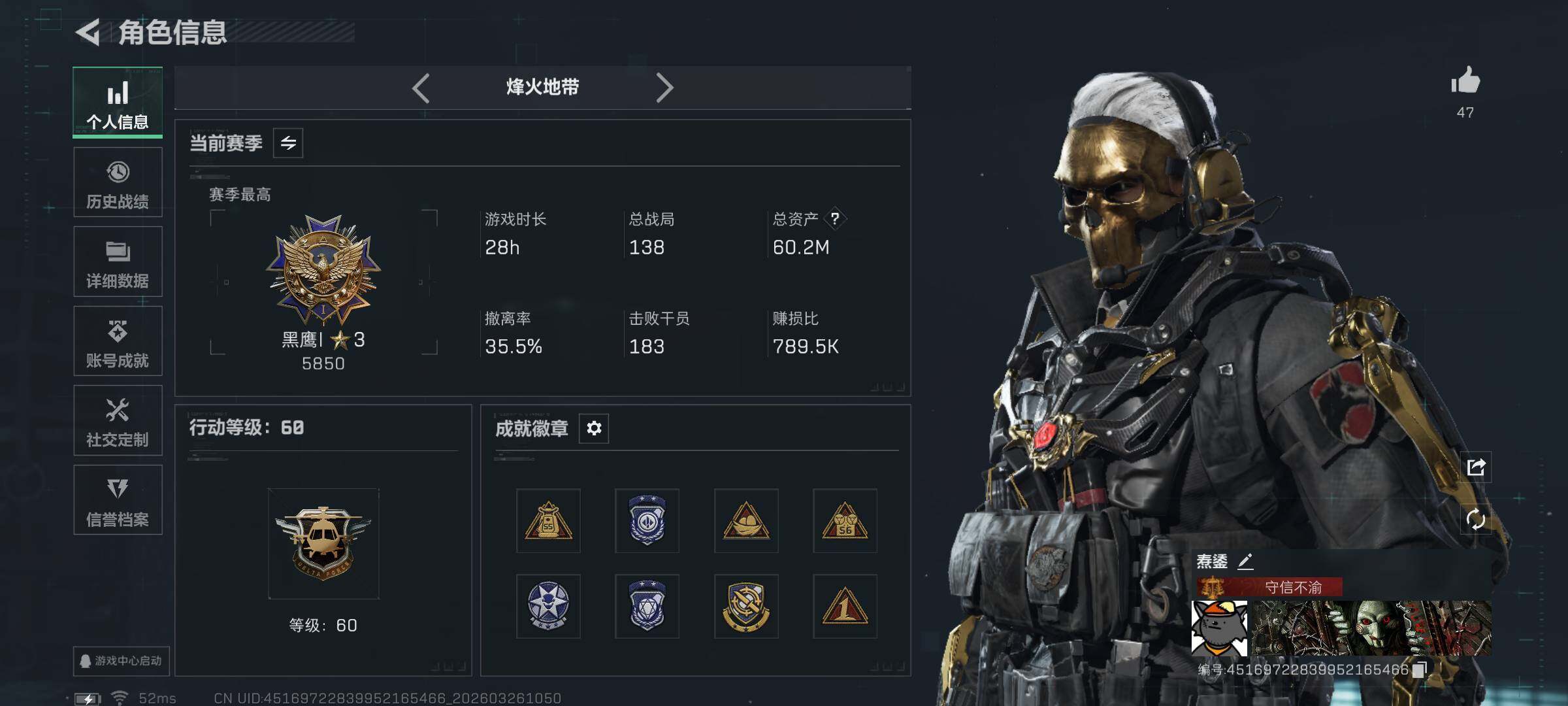
Task: Click the back arrow beside 角色信息
Action: pyautogui.click(x=88, y=33)
